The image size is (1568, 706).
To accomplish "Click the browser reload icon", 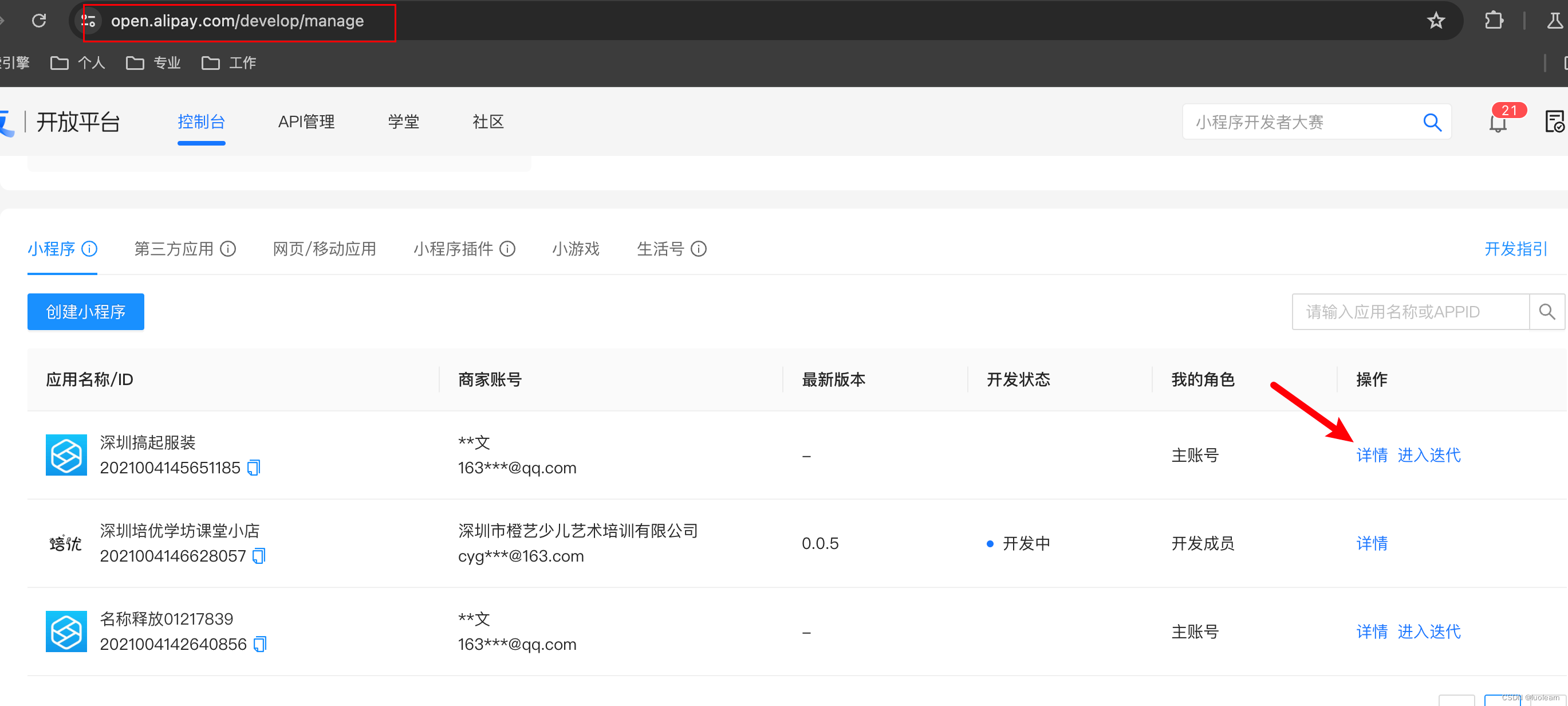I will tap(39, 21).
